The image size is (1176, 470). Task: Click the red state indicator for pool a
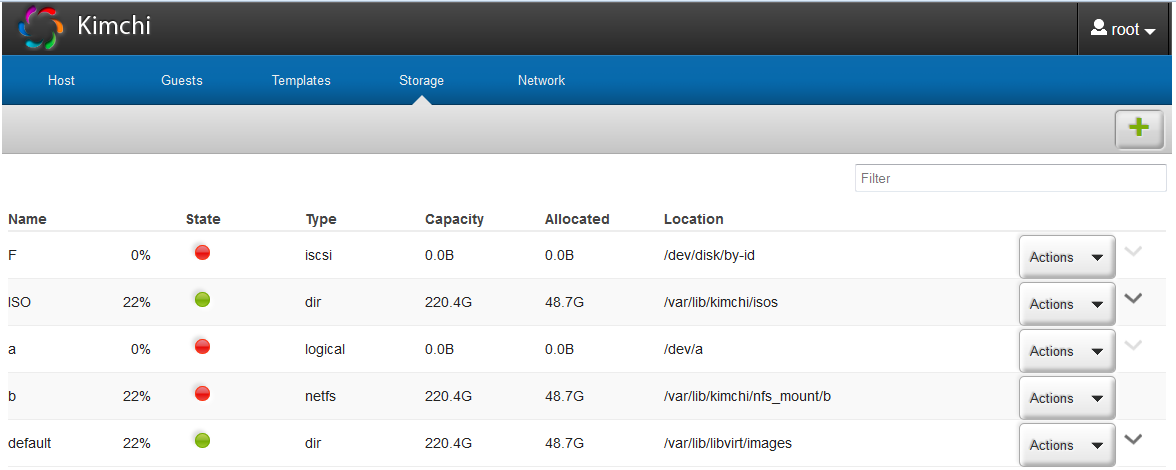(202, 347)
